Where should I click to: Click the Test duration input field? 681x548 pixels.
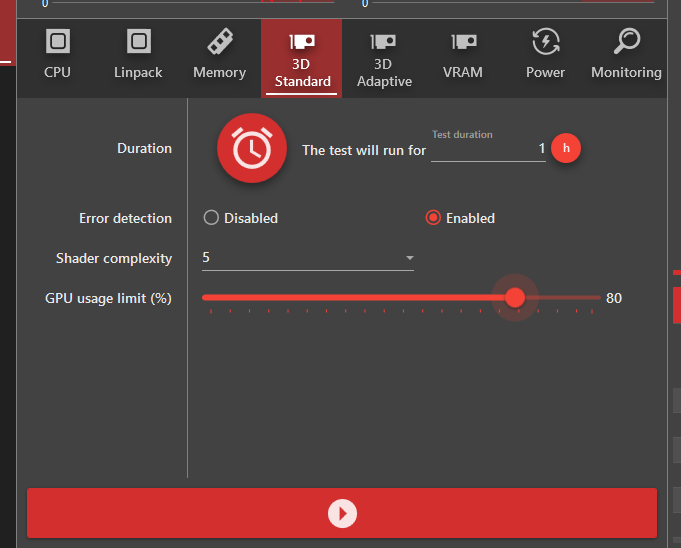pos(488,149)
